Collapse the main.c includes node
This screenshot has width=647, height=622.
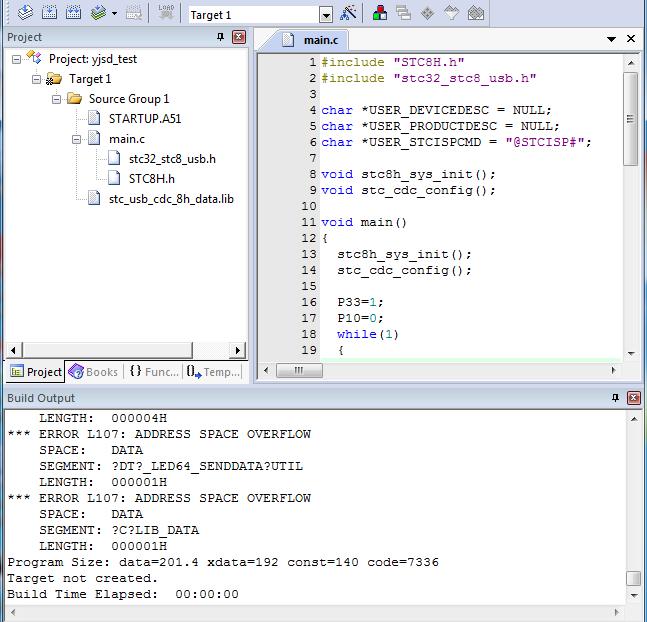pyautogui.click(x=76, y=140)
